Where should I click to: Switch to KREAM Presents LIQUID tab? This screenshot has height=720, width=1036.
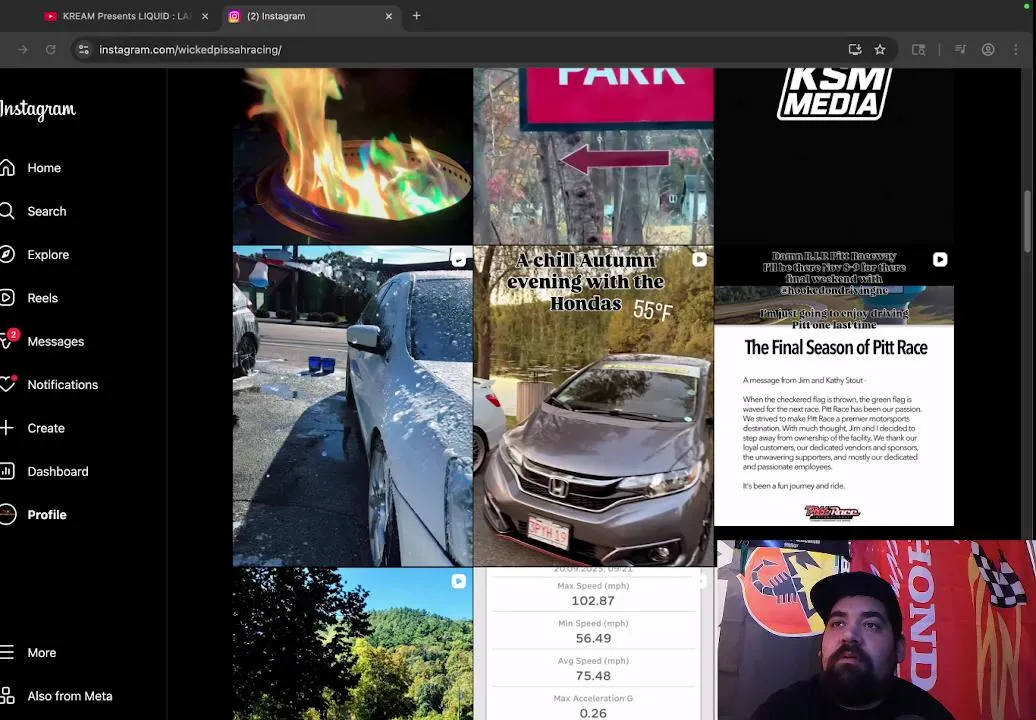[126, 17]
